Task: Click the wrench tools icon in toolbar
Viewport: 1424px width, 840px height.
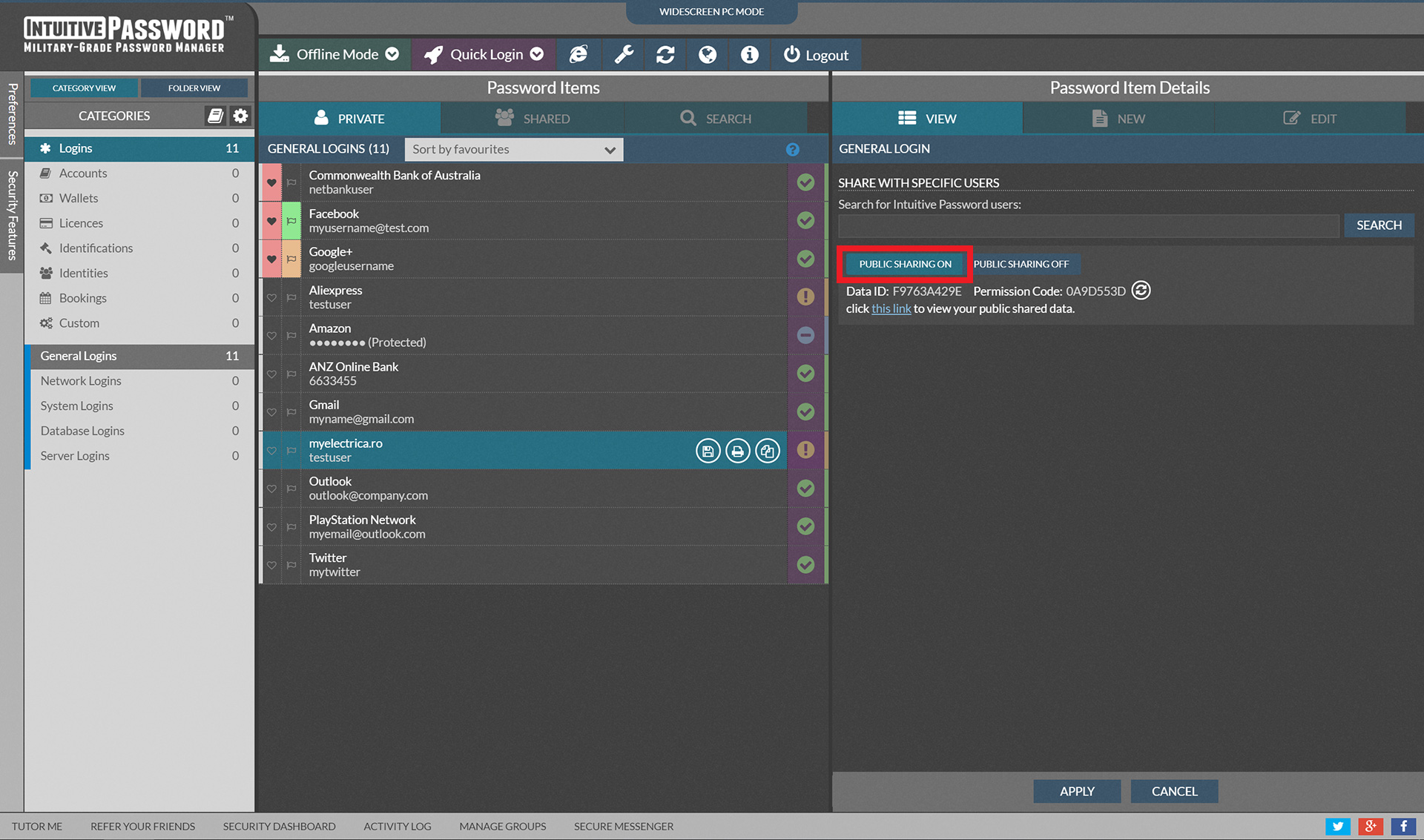Action: click(x=624, y=54)
